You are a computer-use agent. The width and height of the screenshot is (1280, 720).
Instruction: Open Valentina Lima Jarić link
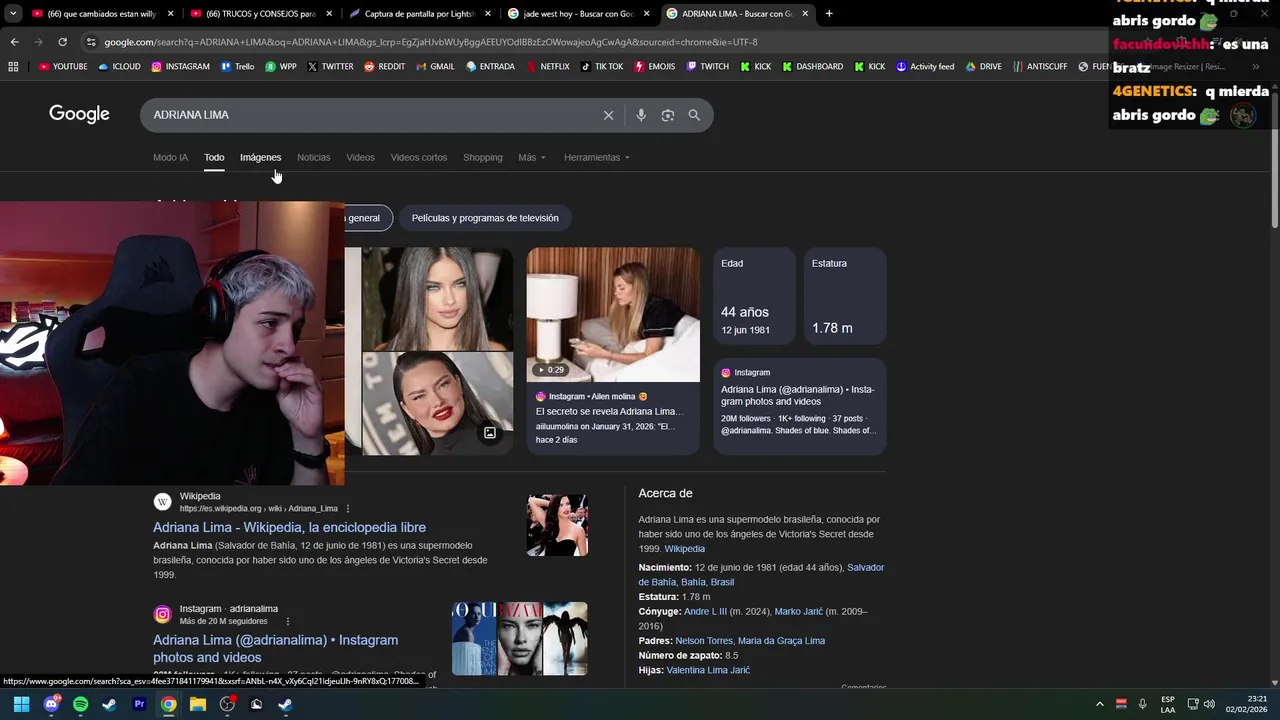[x=708, y=670]
